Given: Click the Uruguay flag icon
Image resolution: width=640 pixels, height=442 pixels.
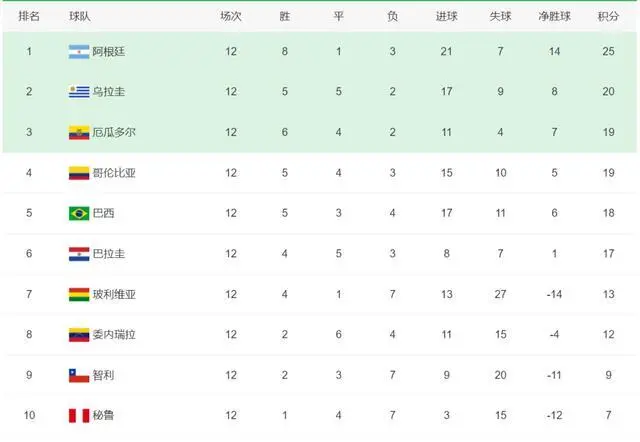Looking at the screenshot, I should [x=79, y=92].
